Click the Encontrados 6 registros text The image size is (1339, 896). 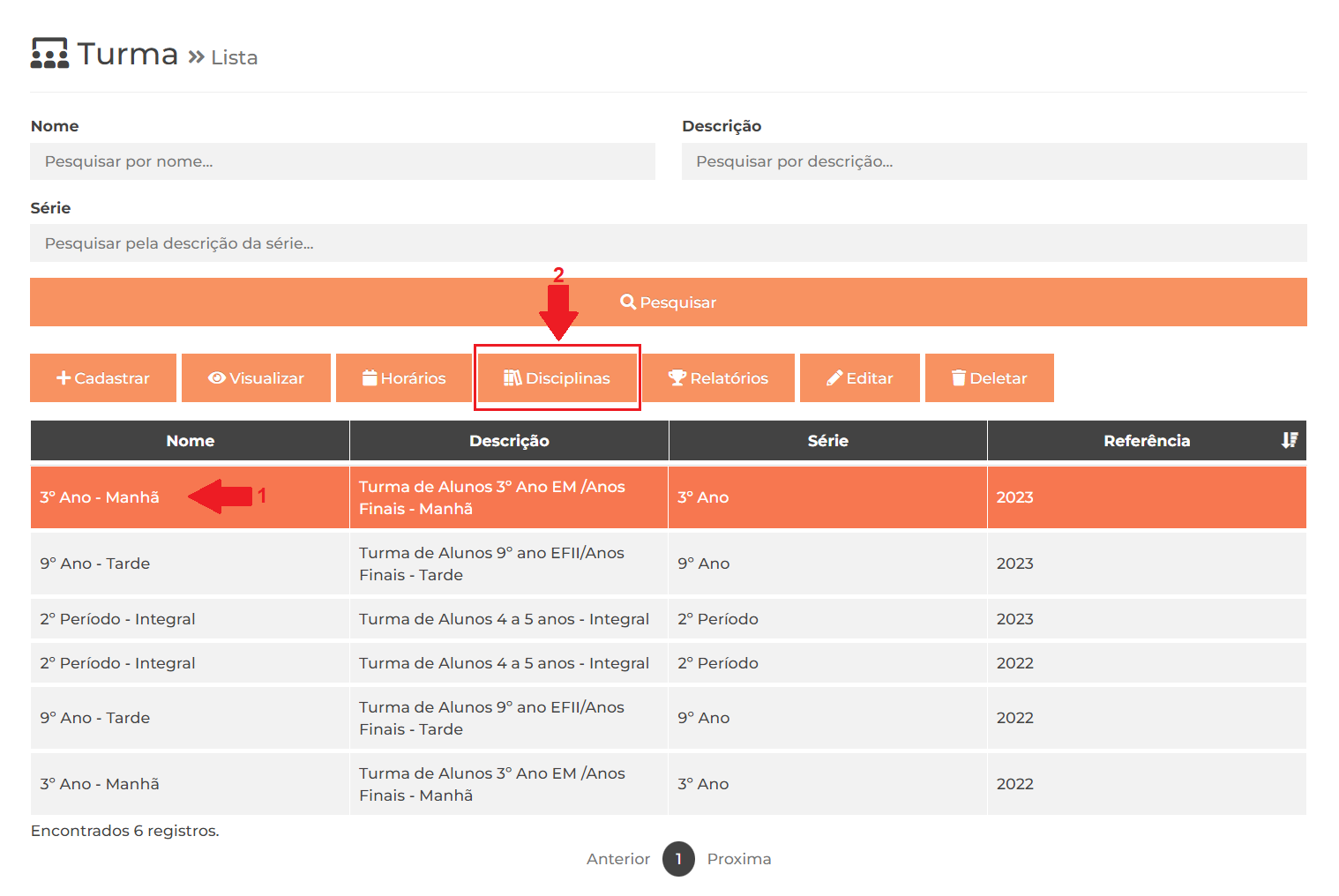(x=124, y=831)
